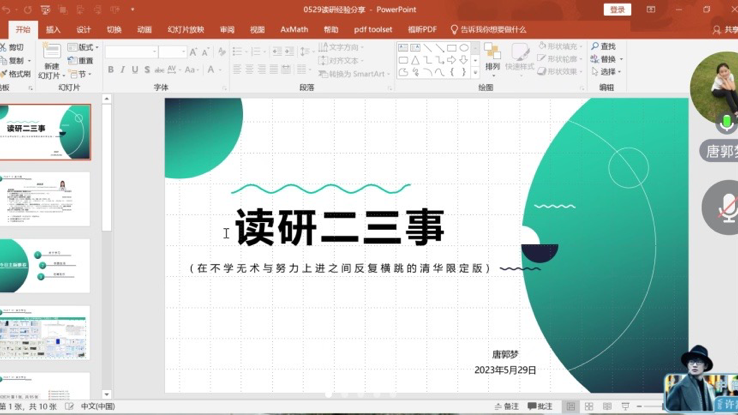Open the font size dropdown

184,51
